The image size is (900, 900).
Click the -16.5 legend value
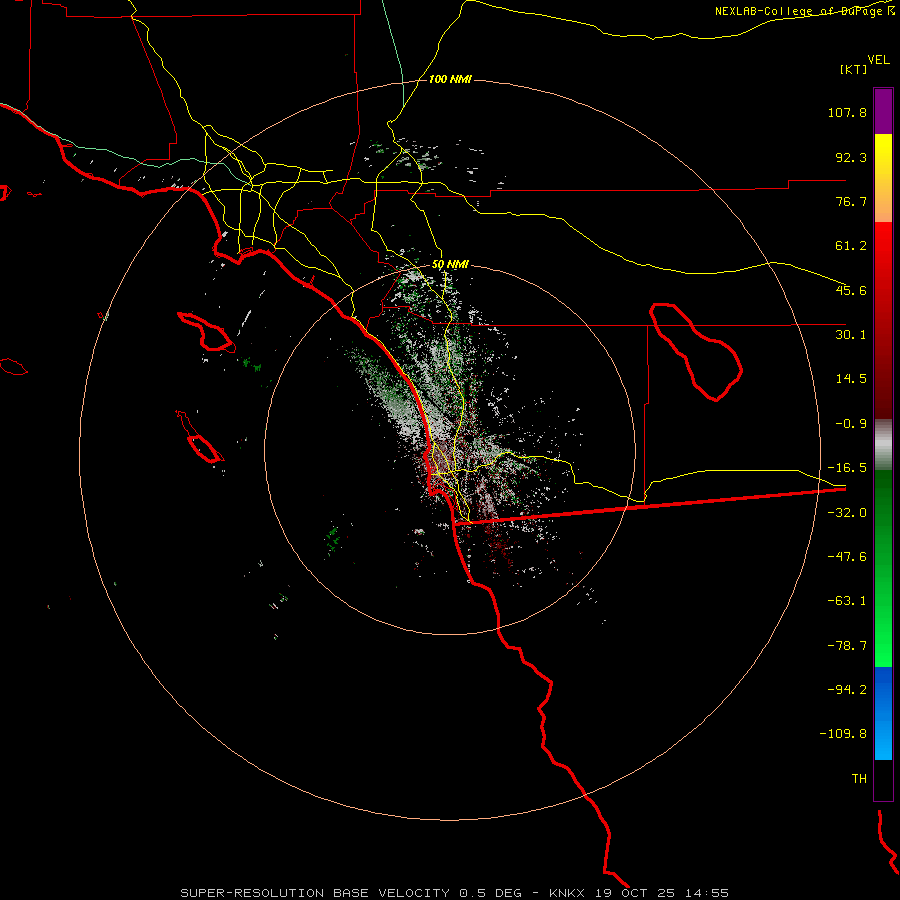pyautogui.click(x=847, y=468)
